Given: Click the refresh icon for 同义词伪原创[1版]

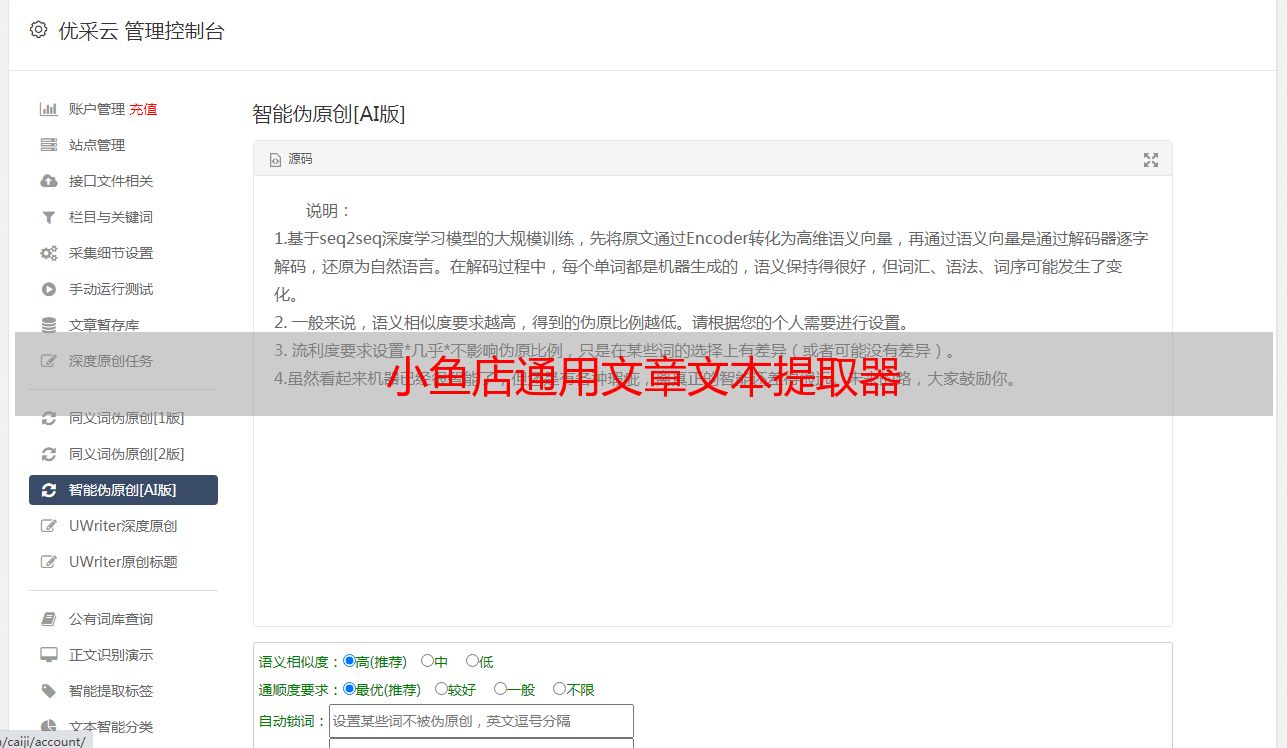Looking at the screenshot, I should [x=48, y=418].
